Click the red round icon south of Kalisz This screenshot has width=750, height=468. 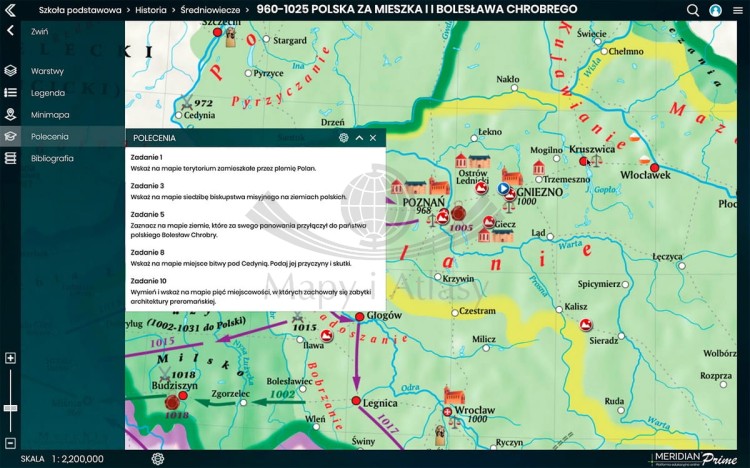[x=585, y=325]
